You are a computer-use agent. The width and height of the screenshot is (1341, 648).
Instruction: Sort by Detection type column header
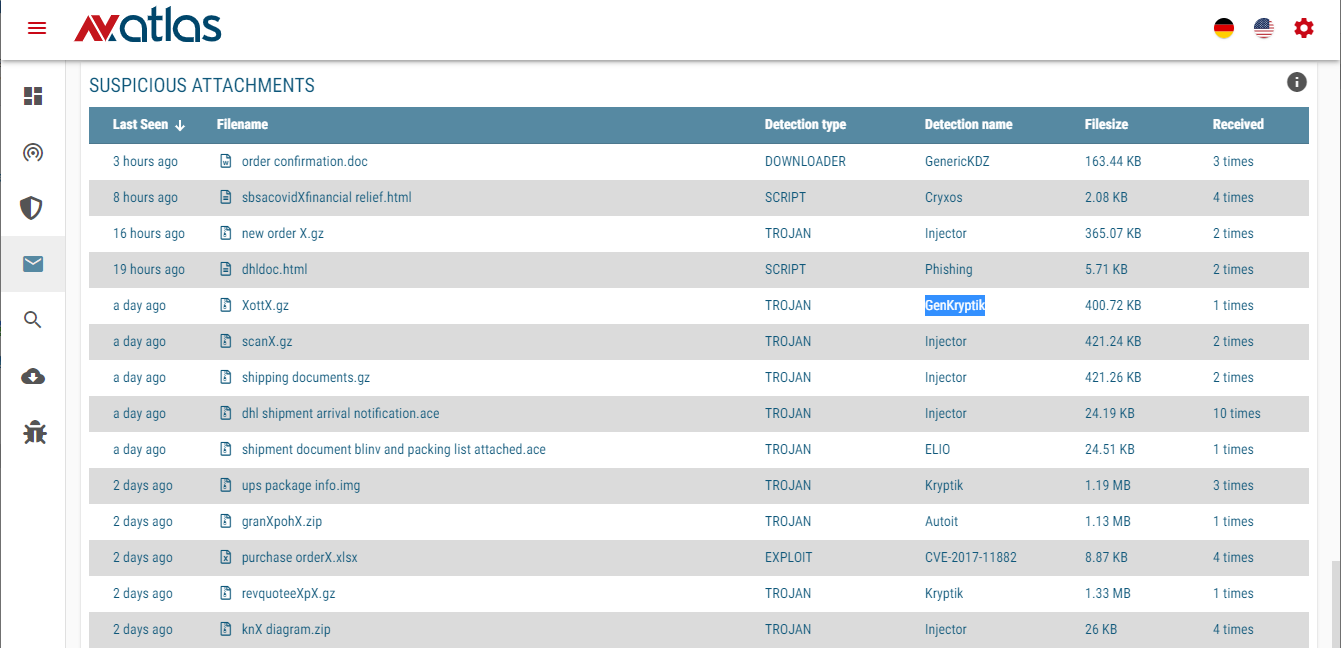(805, 125)
